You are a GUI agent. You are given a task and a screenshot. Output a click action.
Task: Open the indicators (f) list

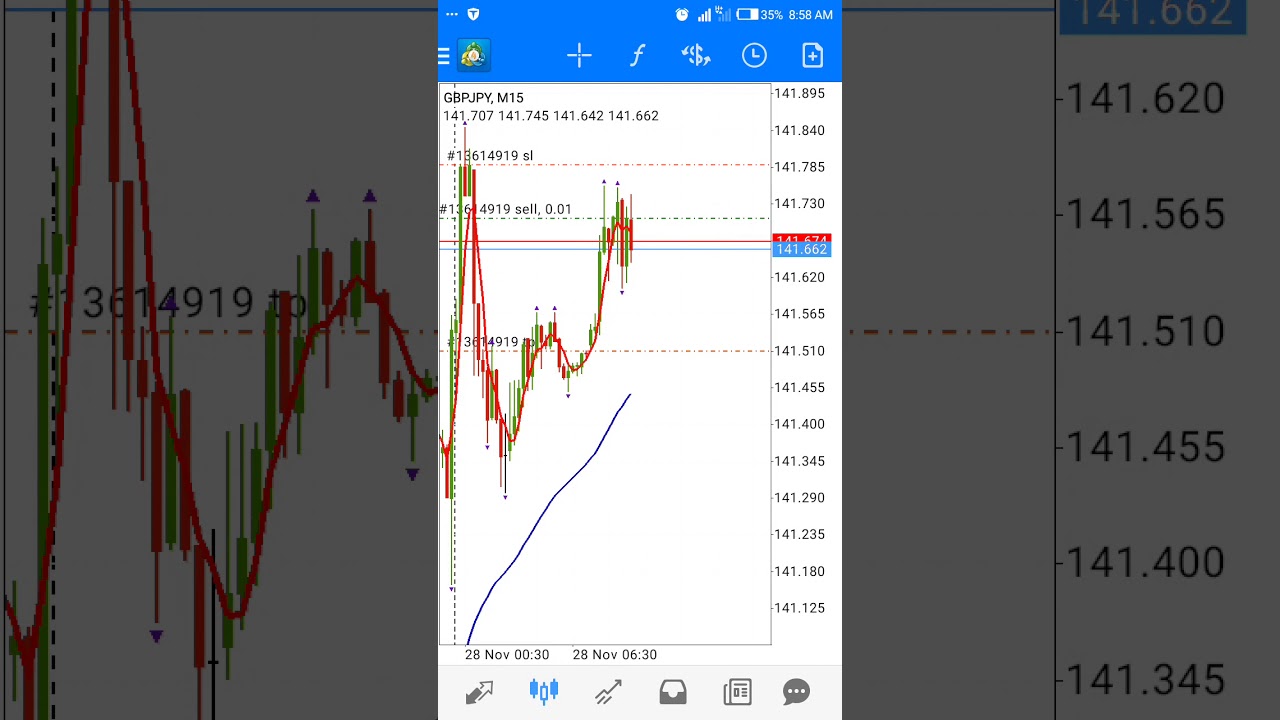point(637,56)
